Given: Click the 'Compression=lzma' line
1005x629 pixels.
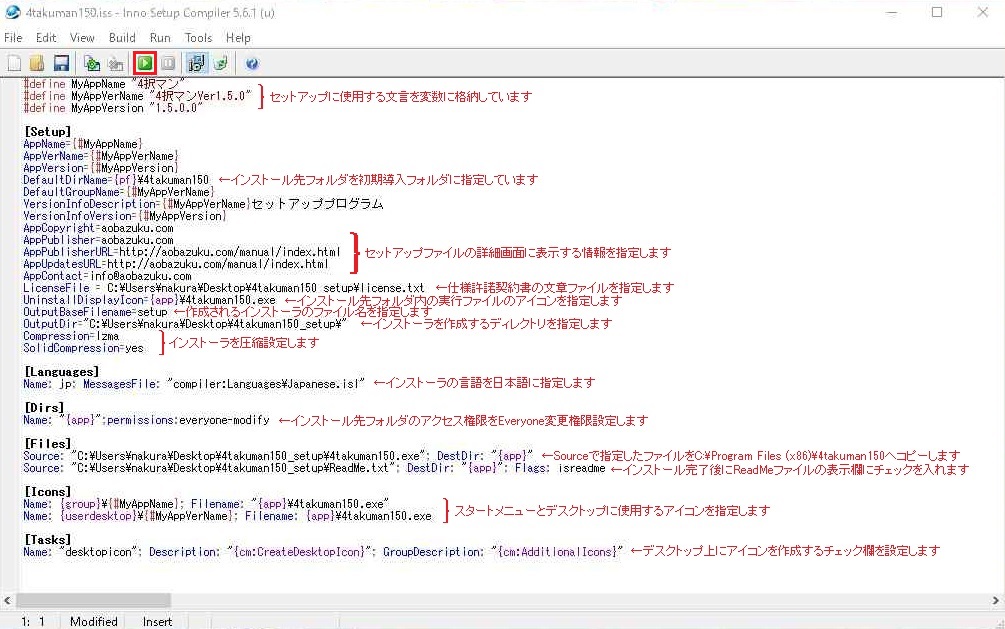Looking at the screenshot, I should [71, 336].
